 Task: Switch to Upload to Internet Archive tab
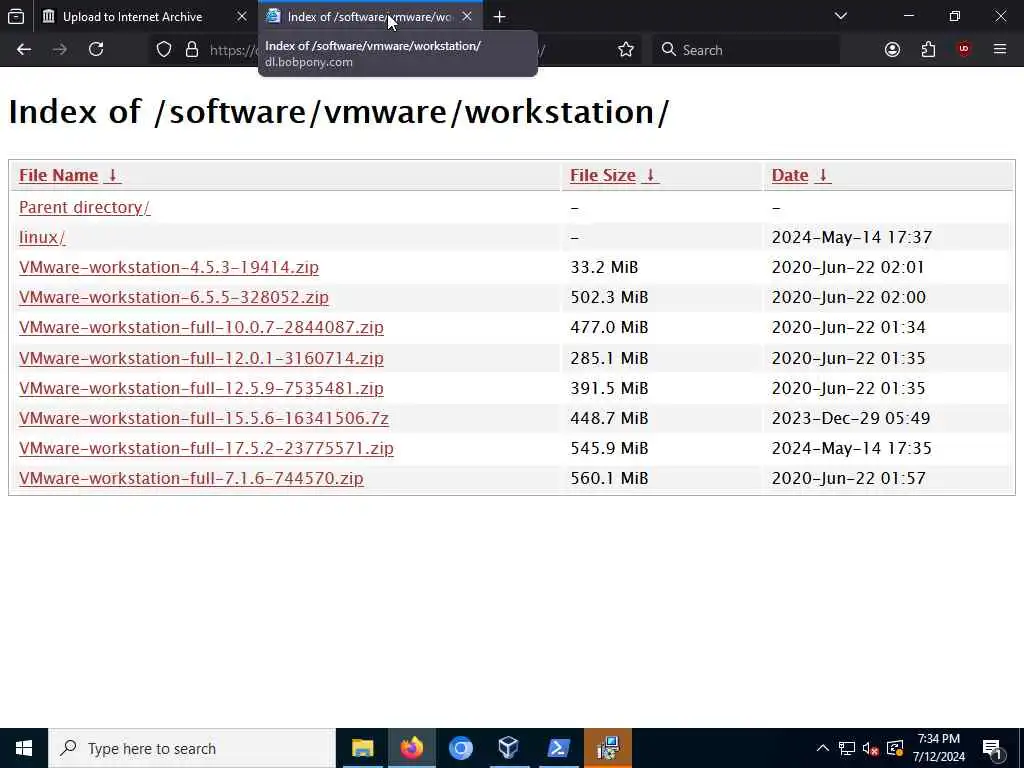[132, 16]
